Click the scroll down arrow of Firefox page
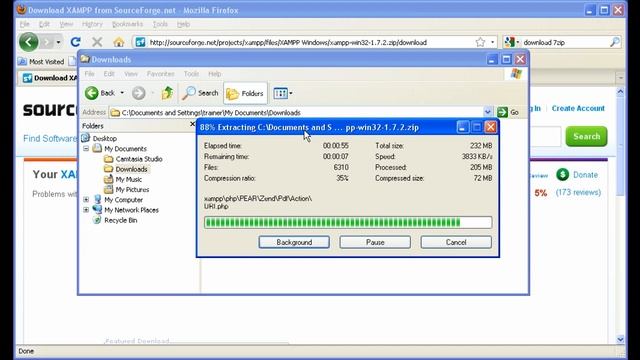 [x=620, y=339]
